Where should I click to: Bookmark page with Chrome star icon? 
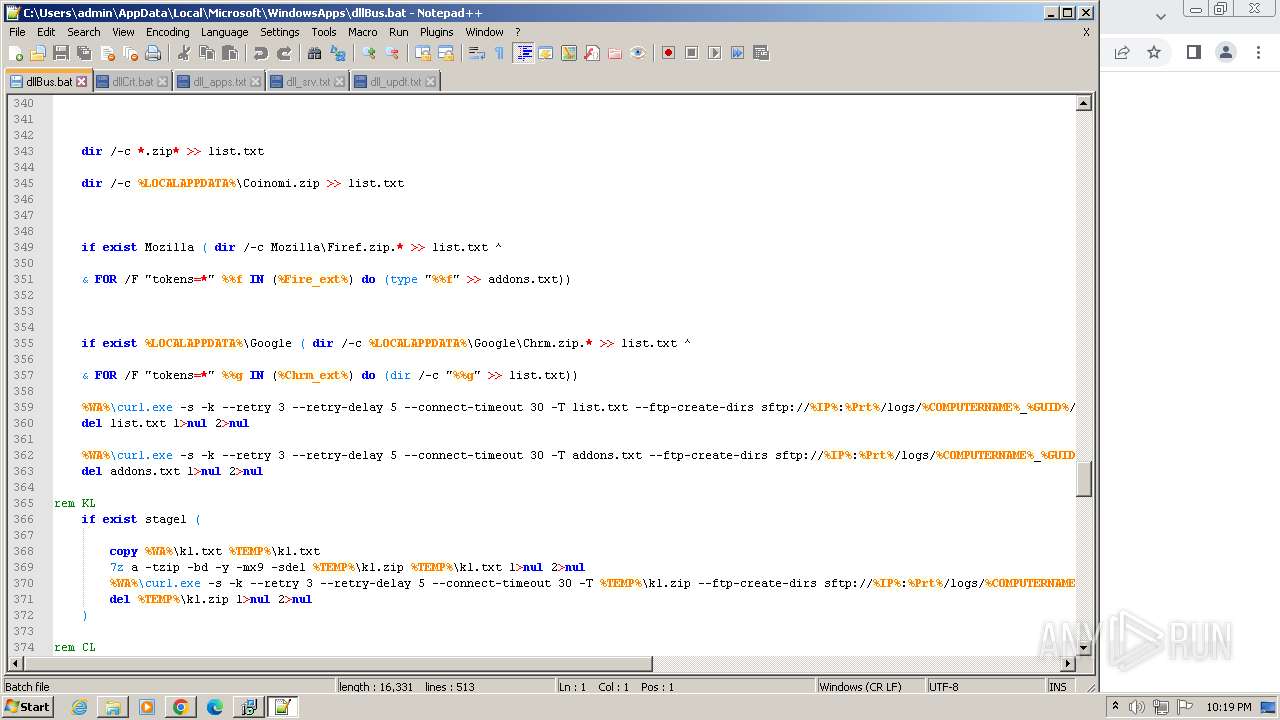point(1154,52)
